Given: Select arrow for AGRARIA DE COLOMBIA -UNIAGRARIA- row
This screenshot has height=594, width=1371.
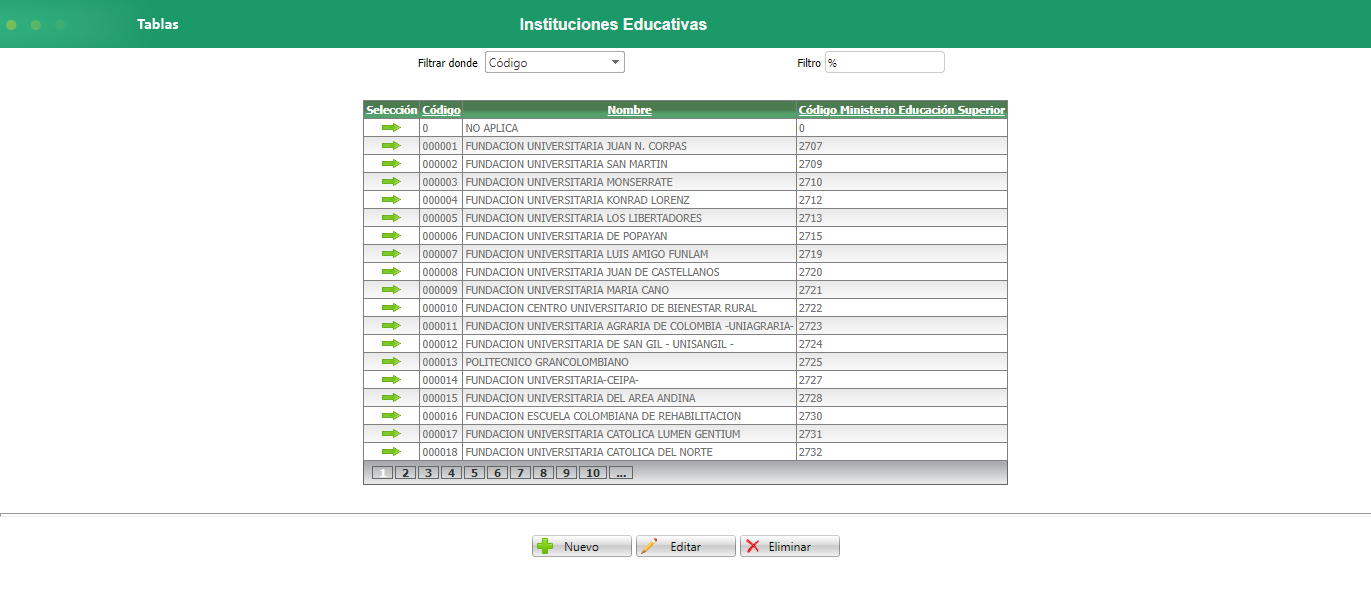Looking at the screenshot, I should [391, 326].
